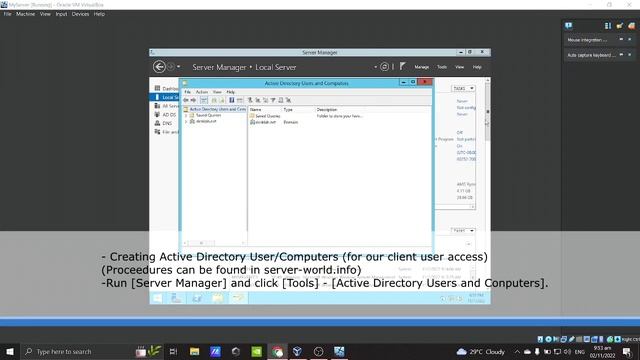Open Machine menu in VirtualBox window
This screenshot has height=360, width=640.
point(25,14)
